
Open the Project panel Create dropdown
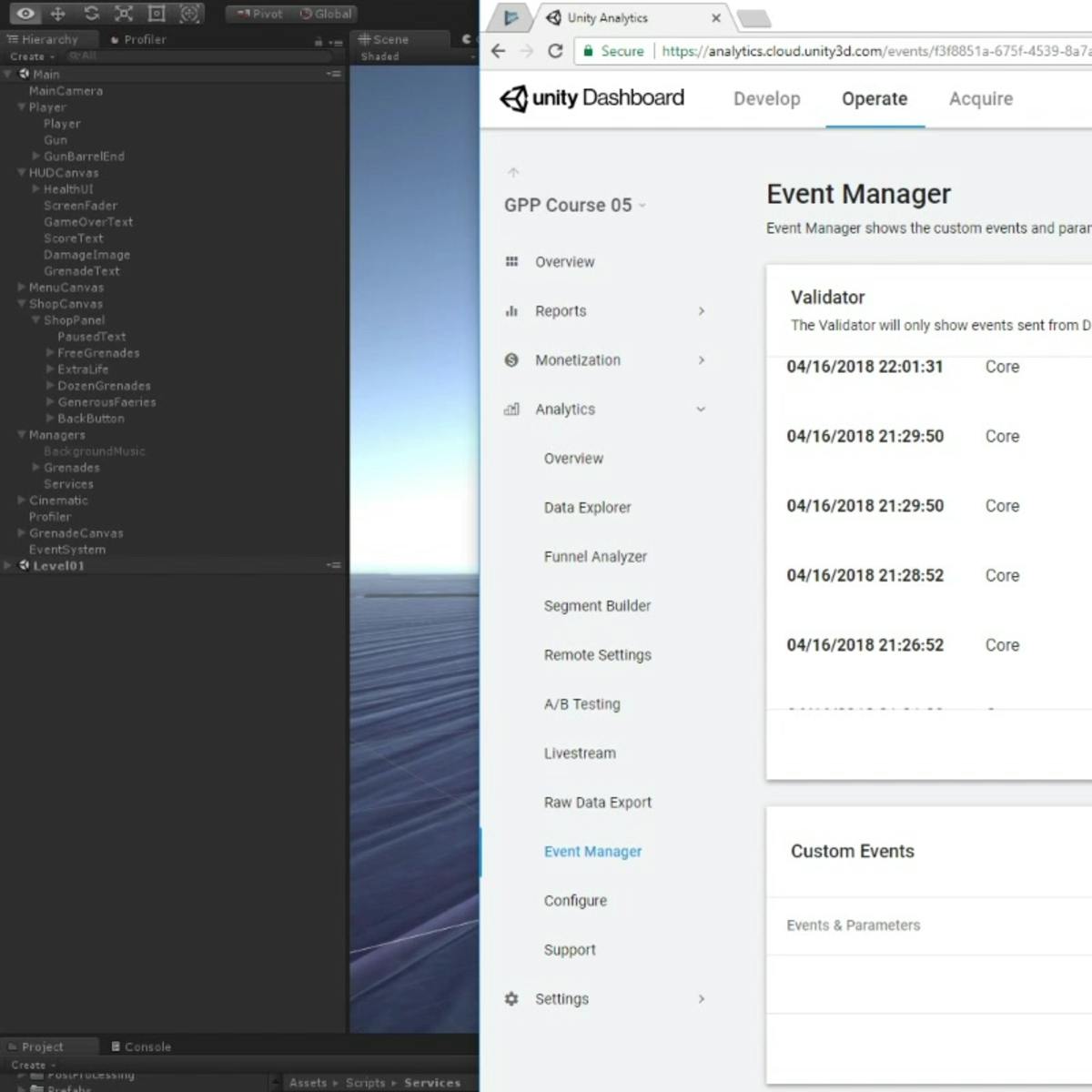(x=34, y=1065)
